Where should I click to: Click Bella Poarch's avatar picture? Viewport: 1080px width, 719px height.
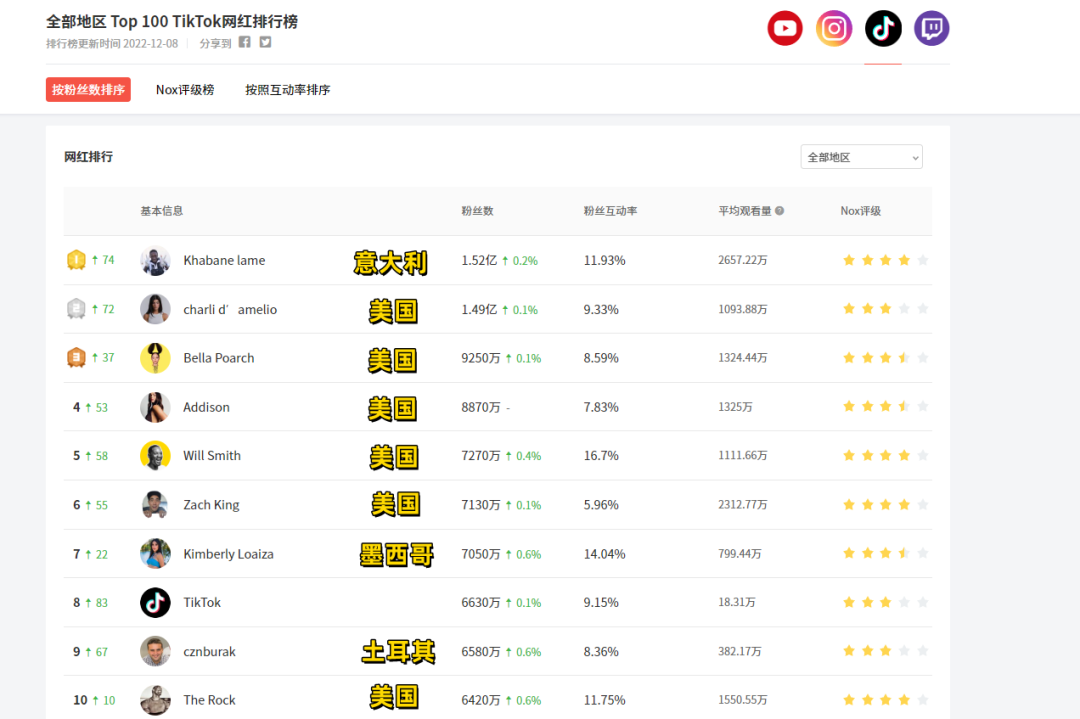coord(155,358)
